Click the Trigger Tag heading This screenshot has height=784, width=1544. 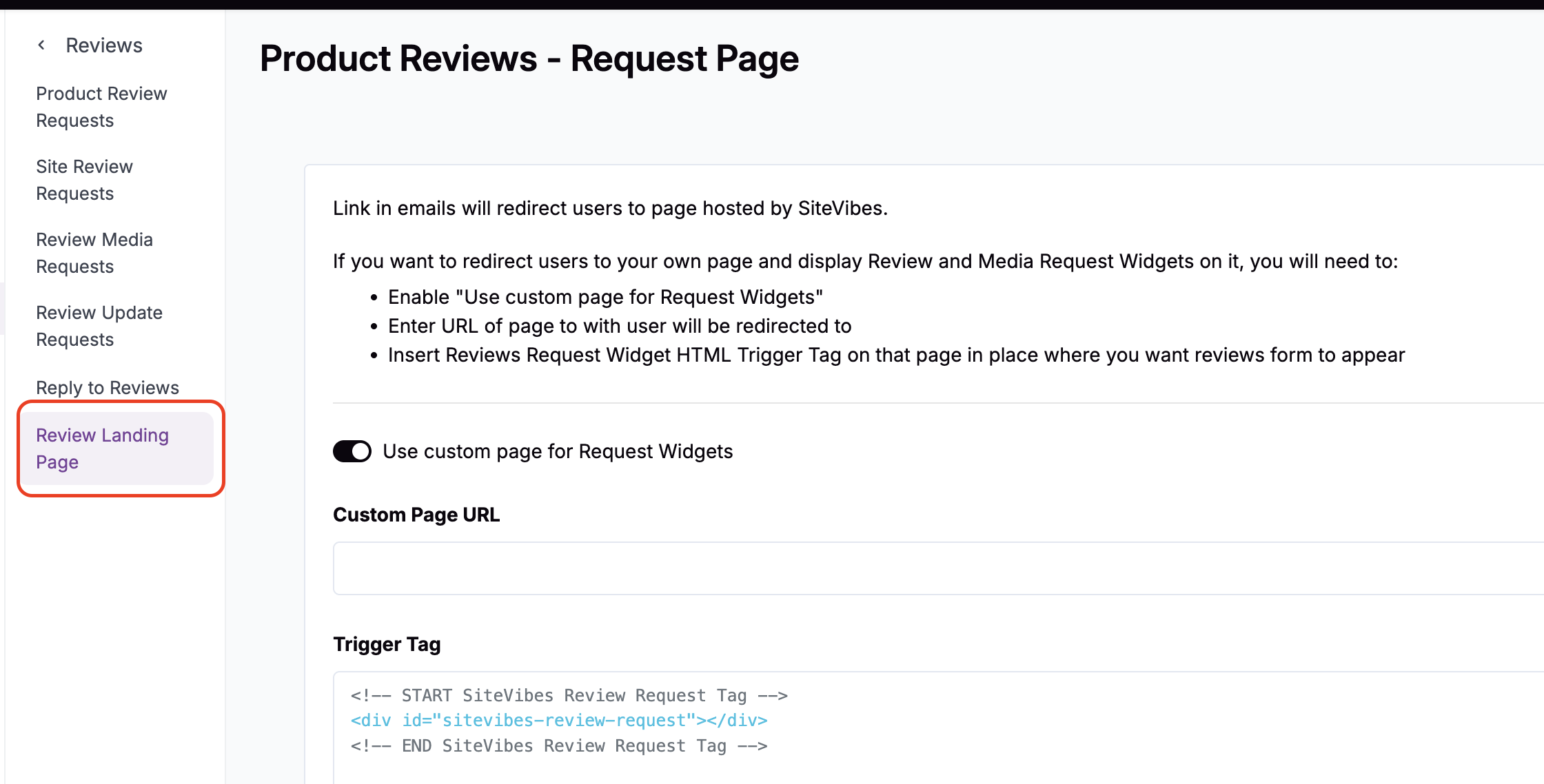387,644
